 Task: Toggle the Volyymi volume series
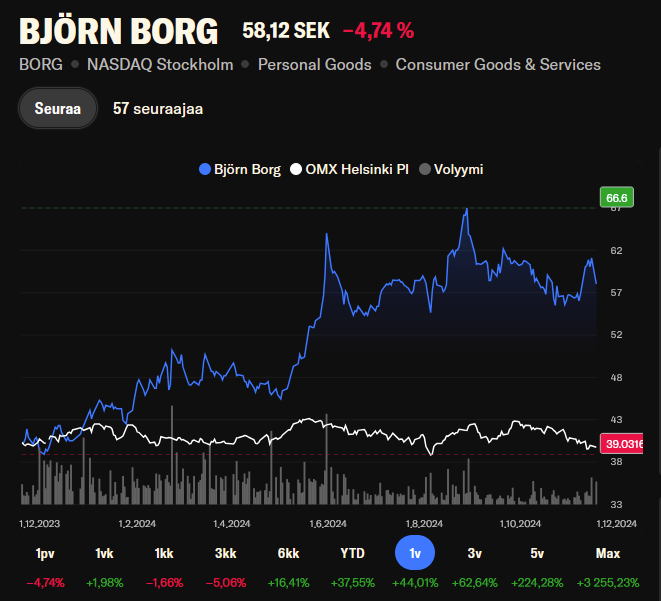coord(451,169)
